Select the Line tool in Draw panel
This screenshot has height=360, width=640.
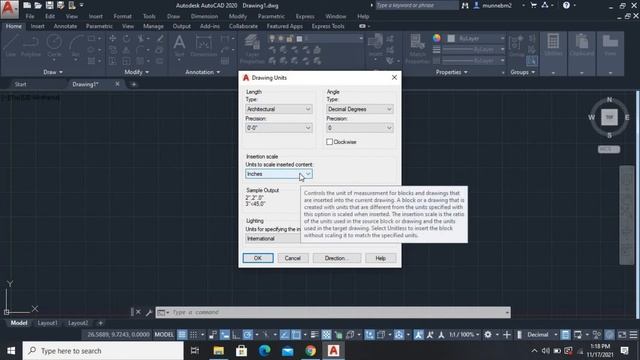[x=11, y=46]
